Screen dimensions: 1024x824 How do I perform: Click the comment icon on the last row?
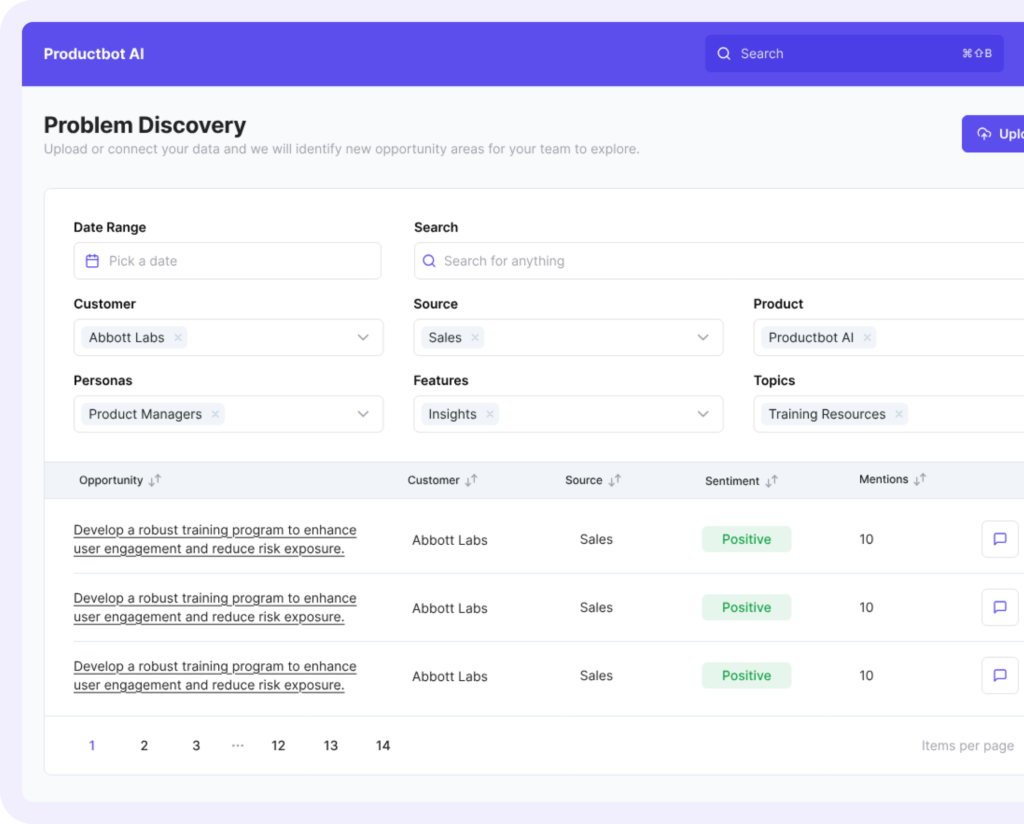coord(999,675)
